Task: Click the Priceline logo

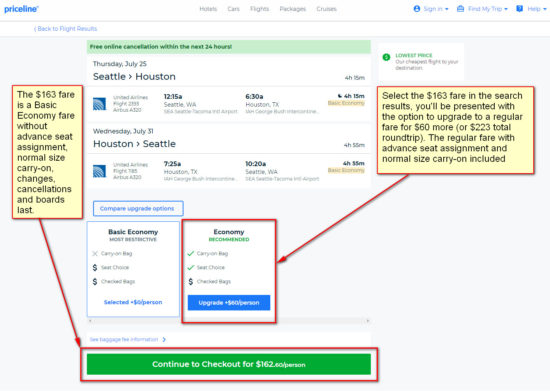Action: [21, 9]
